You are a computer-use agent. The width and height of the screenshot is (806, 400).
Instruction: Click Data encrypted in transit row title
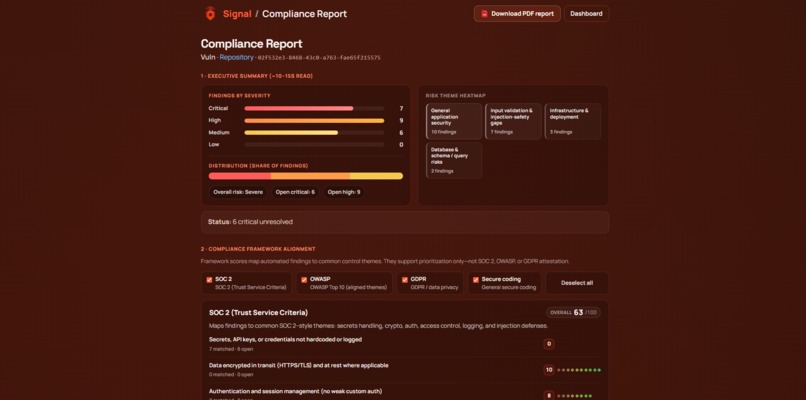[x=299, y=366]
